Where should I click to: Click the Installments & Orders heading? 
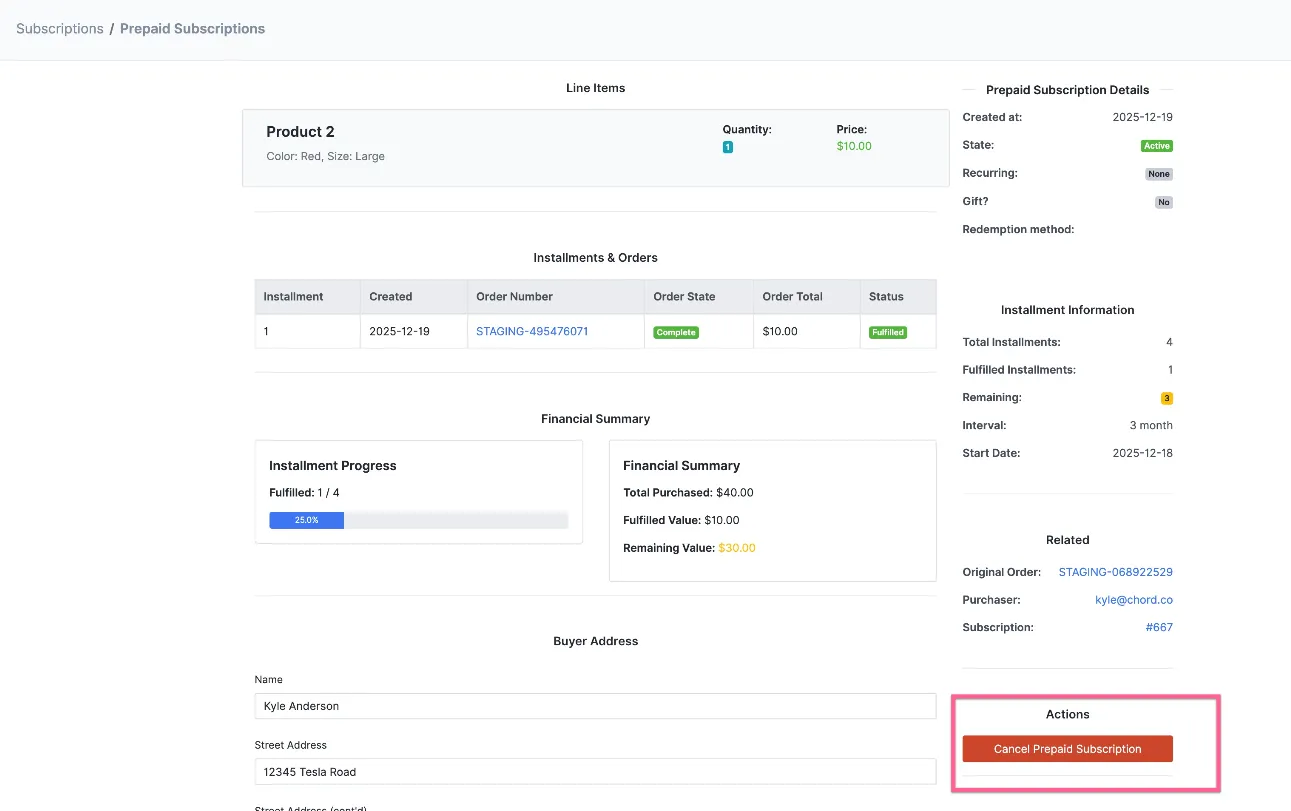point(595,258)
